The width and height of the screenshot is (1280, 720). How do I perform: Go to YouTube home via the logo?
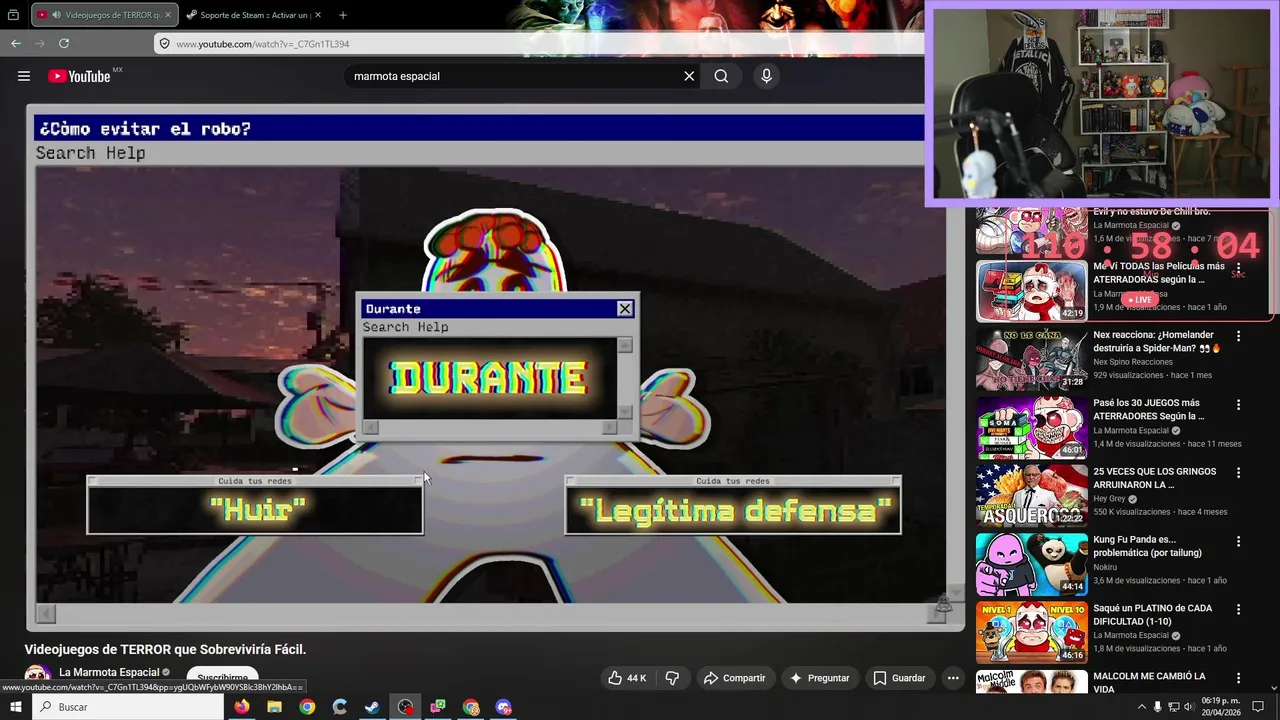click(79, 76)
